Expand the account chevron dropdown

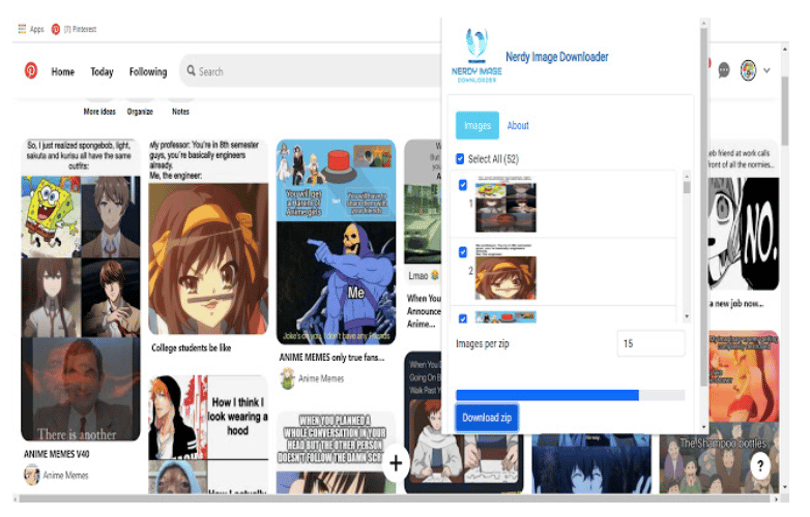pyautogui.click(x=767, y=71)
